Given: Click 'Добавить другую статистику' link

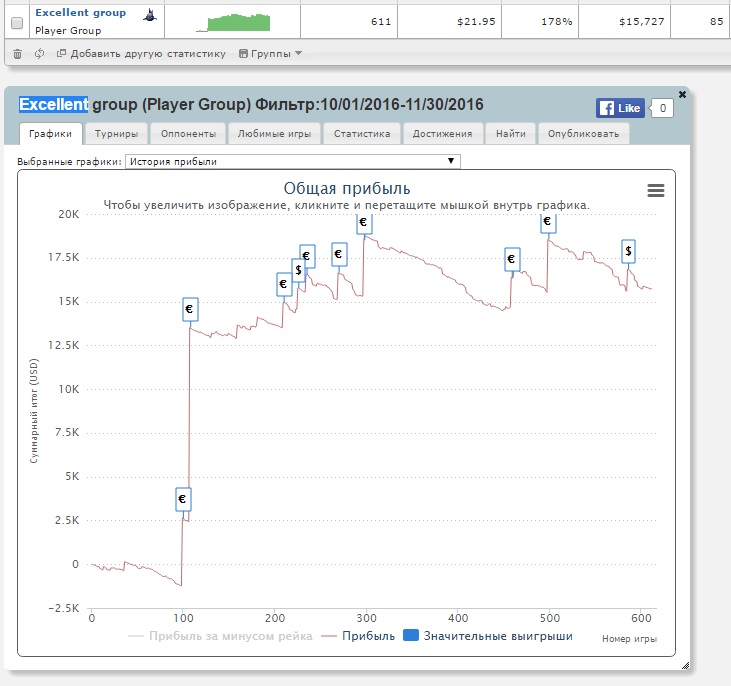Looking at the screenshot, I should 141,54.
